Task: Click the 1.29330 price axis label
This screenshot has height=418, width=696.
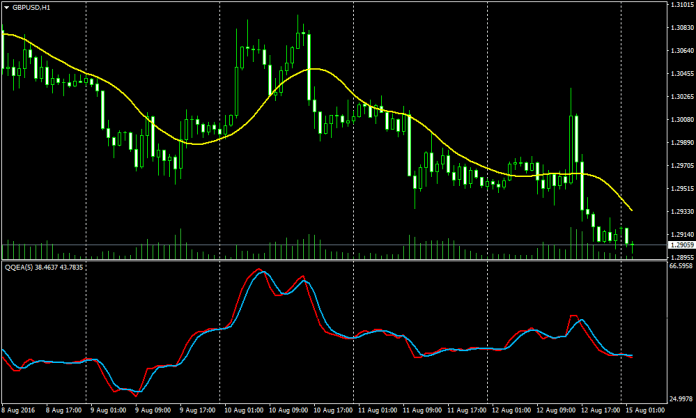Action: click(x=680, y=211)
